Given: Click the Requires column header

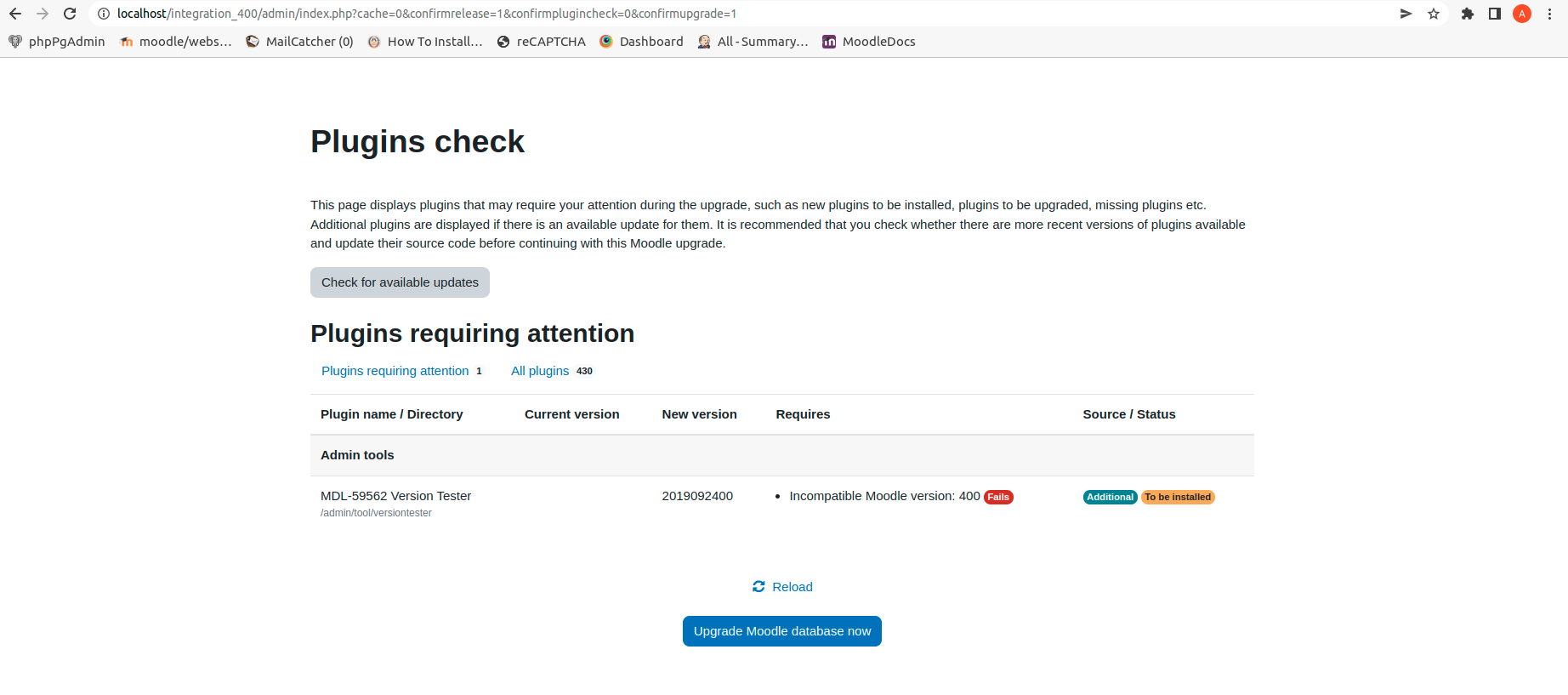Looking at the screenshot, I should [803, 414].
